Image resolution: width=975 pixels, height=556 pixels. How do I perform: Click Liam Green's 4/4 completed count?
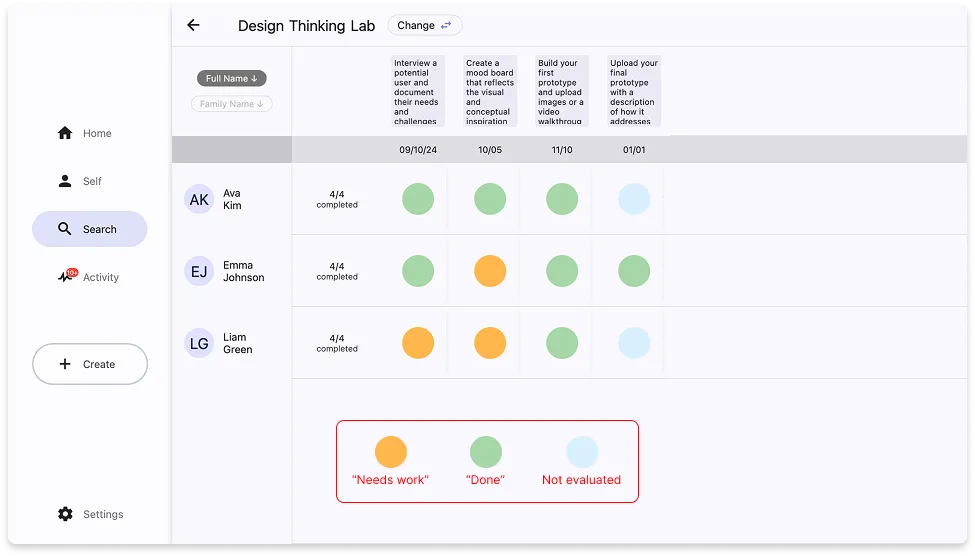tap(337, 343)
